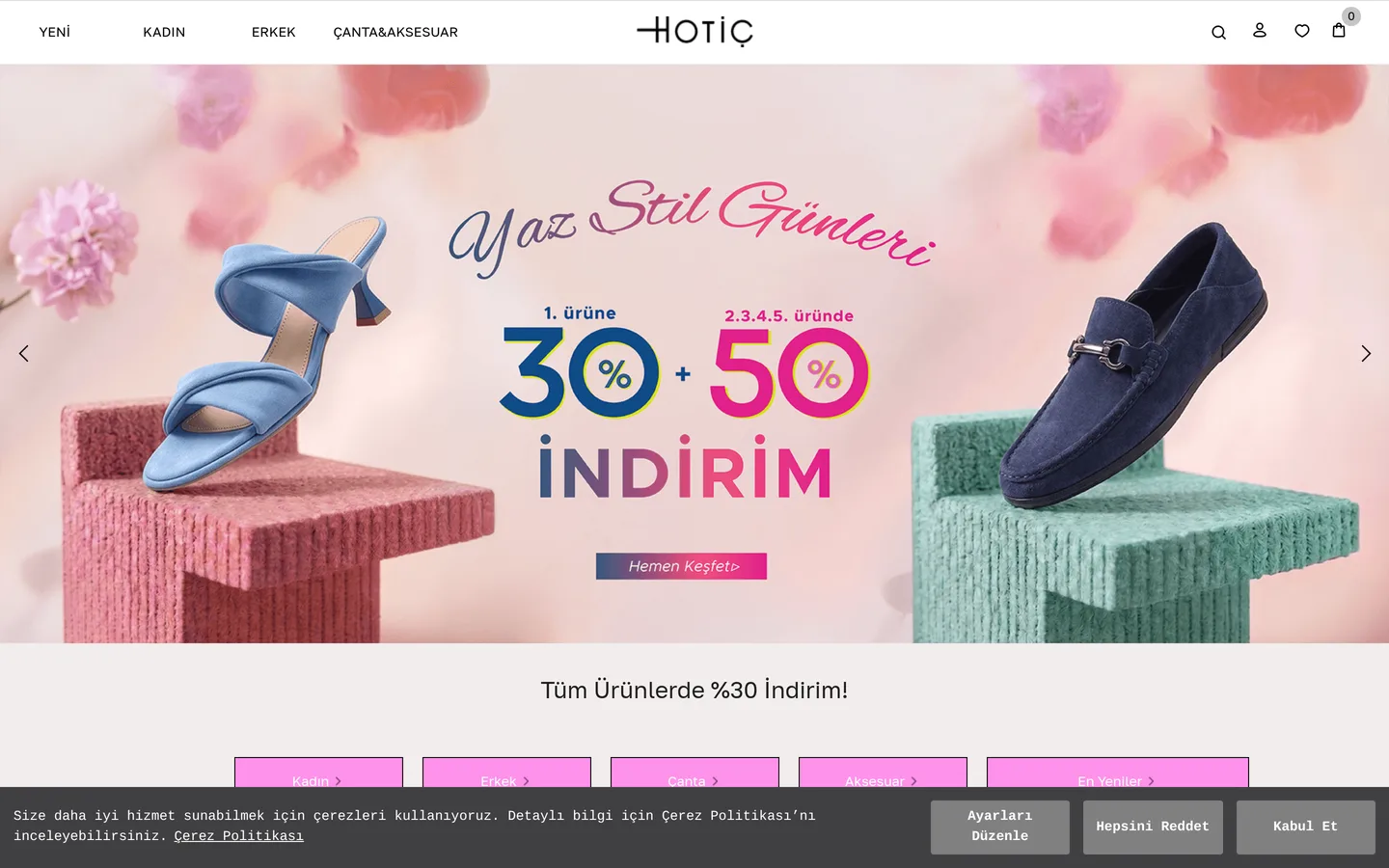1389x868 pixels.
Task: Open the search magnifier icon
Action: pos(1218,32)
